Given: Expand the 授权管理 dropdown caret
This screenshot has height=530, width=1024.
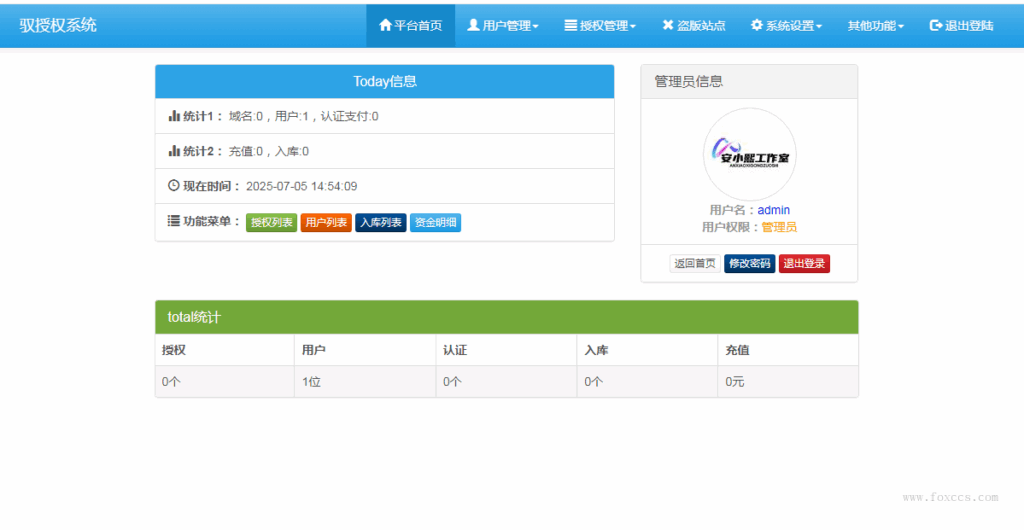Looking at the screenshot, I should click(x=632, y=27).
